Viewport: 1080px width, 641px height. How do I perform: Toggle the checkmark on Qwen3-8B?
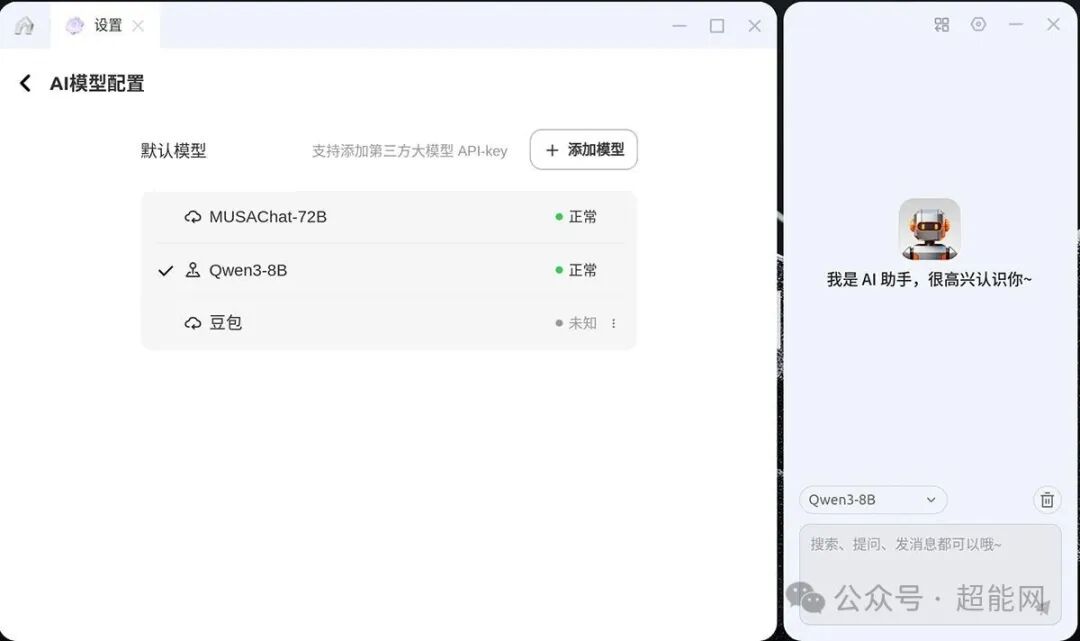168,270
